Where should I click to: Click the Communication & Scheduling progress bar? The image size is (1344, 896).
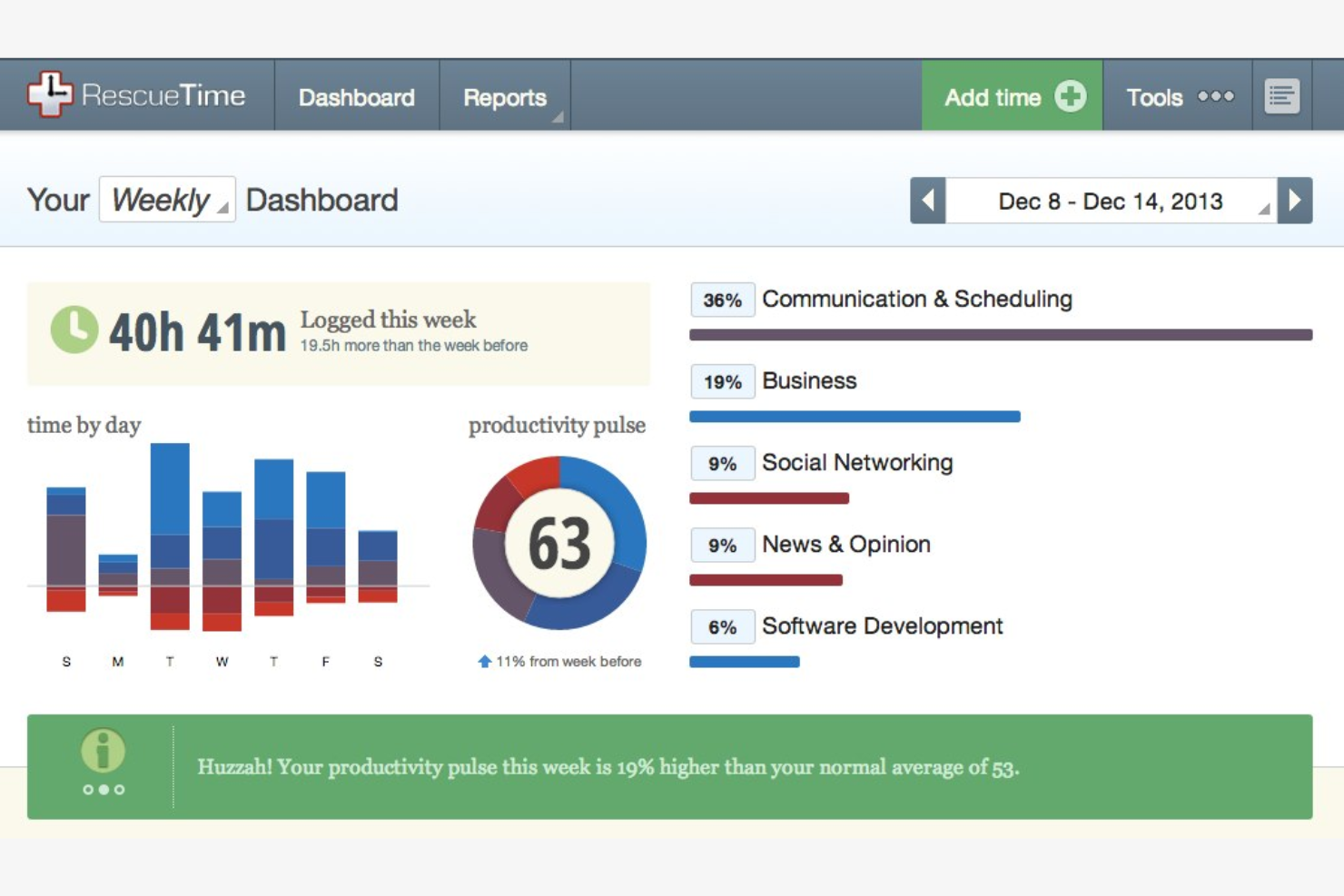point(999,334)
